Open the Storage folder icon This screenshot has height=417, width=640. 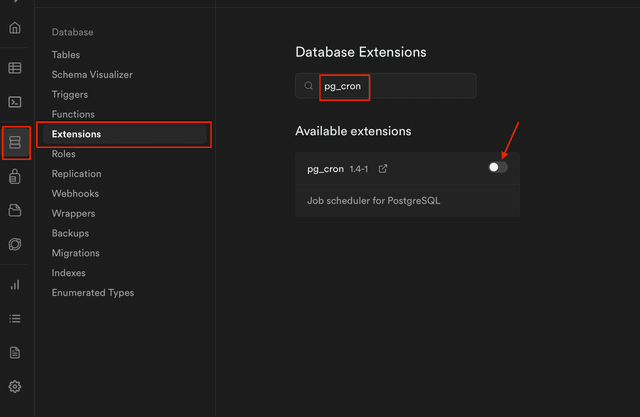click(15, 210)
